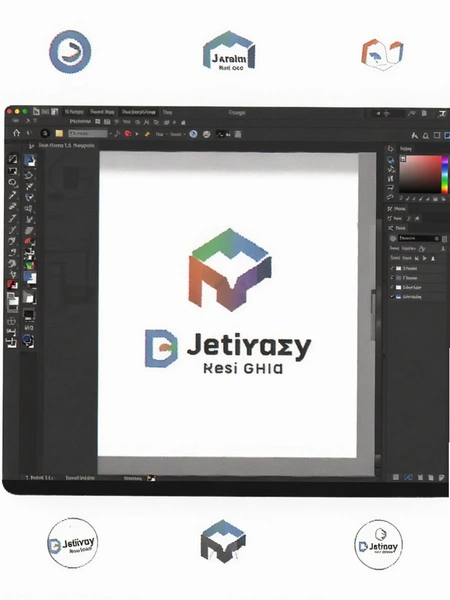Select the polygon tool in tool panel
The width and height of the screenshot is (450, 600).
point(29,175)
